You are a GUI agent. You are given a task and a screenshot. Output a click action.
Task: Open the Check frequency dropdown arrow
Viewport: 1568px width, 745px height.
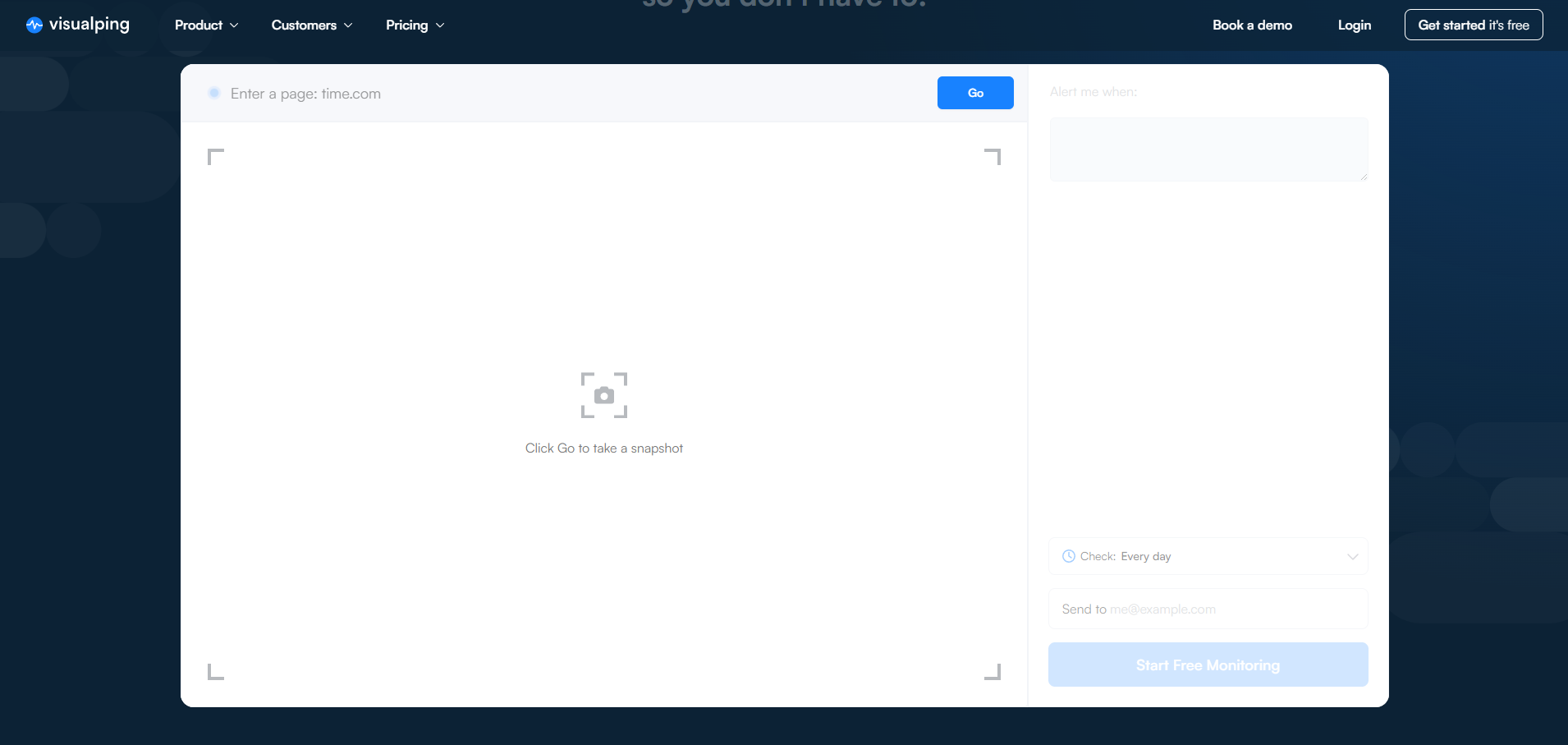coord(1352,556)
